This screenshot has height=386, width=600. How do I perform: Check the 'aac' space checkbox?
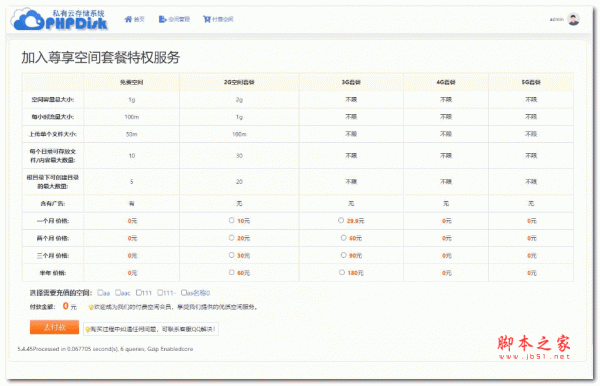coord(118,293)
